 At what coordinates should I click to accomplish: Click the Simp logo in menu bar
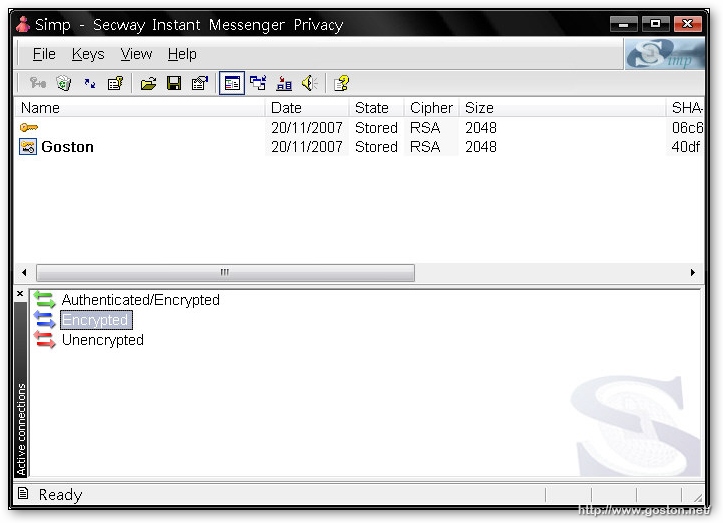click(664, 54)
